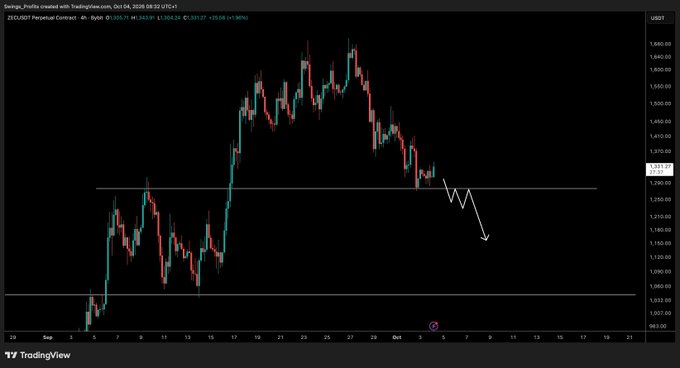Click the 27 date label on the time axis

point(350,337)
